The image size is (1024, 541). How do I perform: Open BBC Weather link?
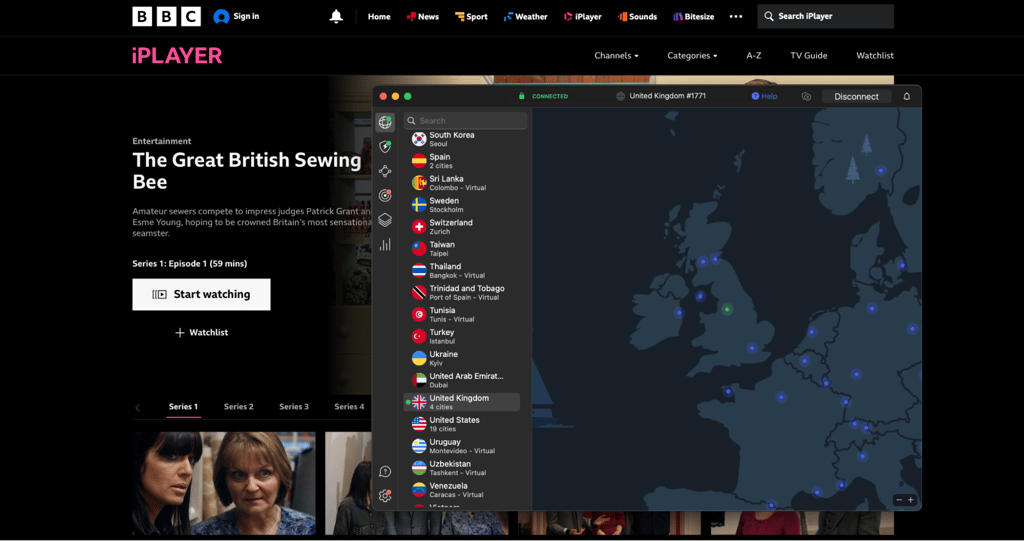point(525,16)
